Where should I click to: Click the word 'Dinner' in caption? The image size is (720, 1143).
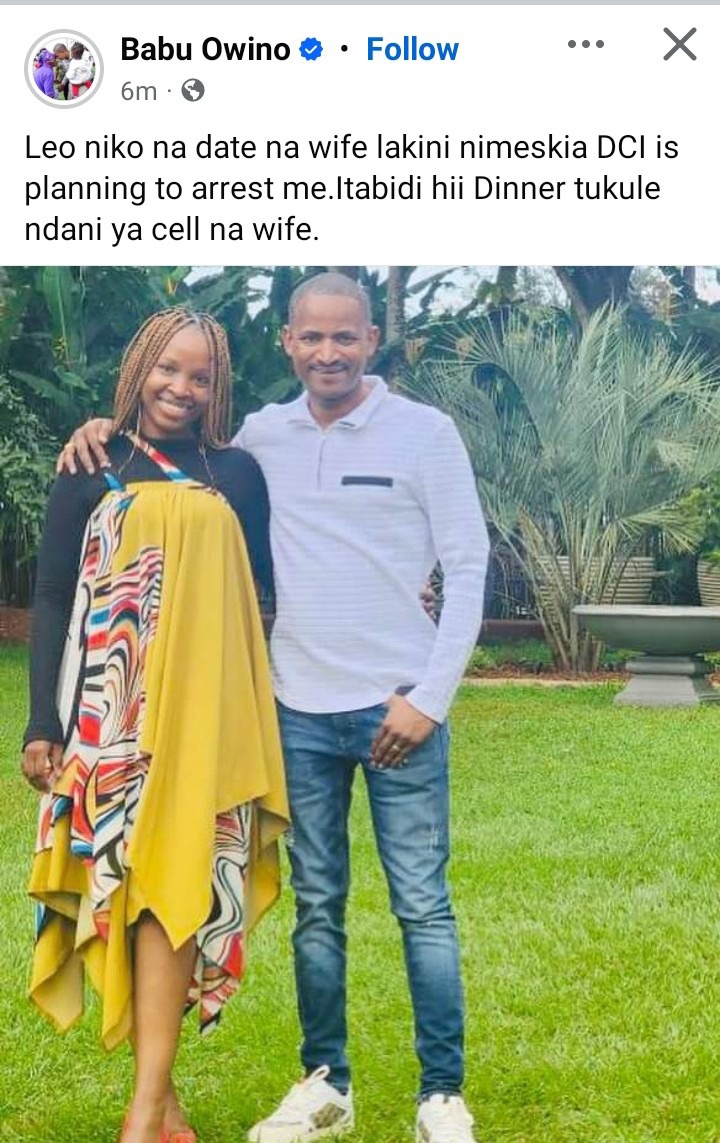click(520, 189)
